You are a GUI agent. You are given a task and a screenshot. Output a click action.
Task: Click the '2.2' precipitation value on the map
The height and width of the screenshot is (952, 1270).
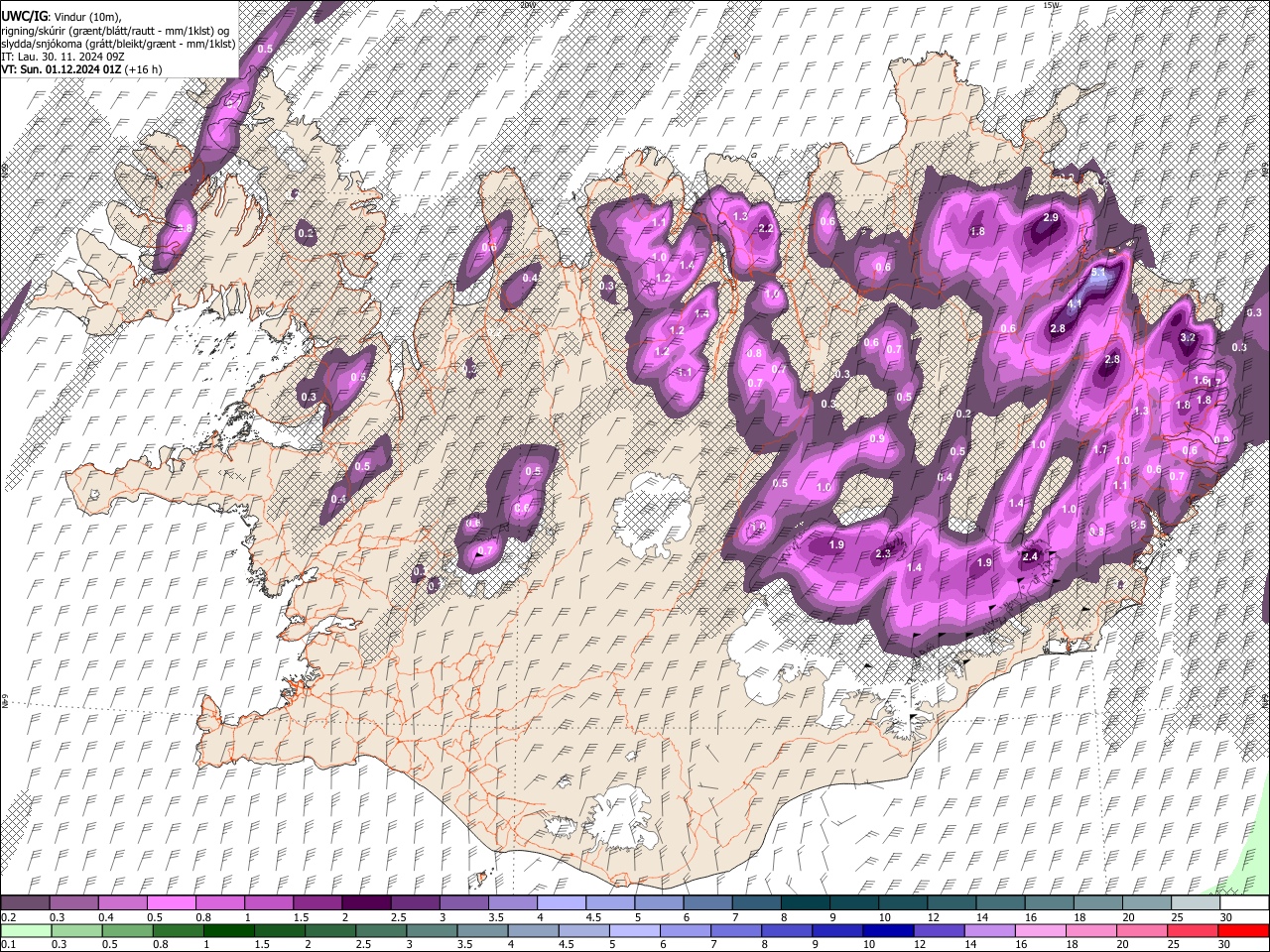pos(765,228)
